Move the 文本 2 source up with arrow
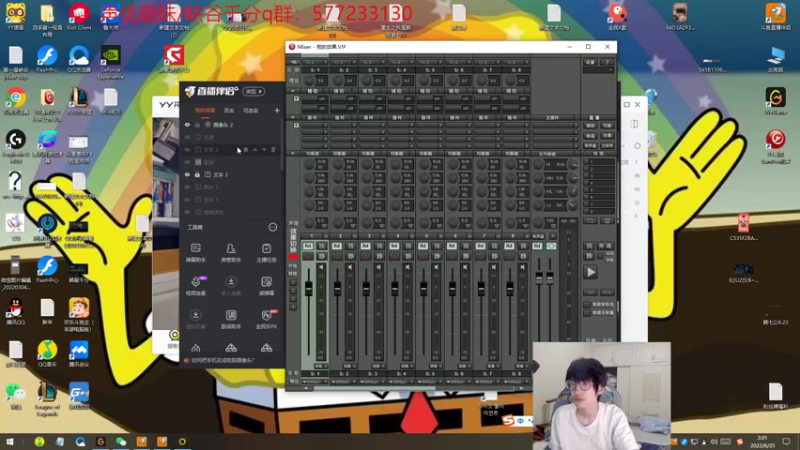The image size is (800, 450). point(255,149)
